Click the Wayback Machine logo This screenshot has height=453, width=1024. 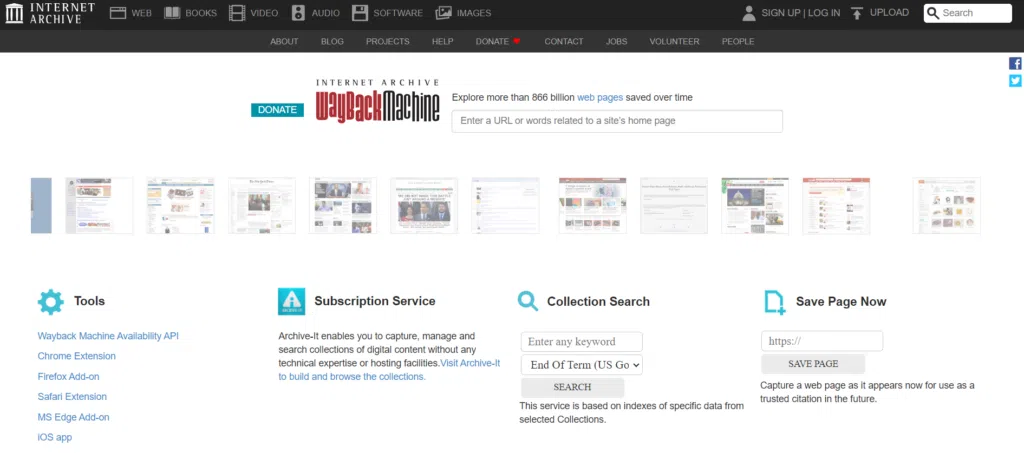[377, 101]
